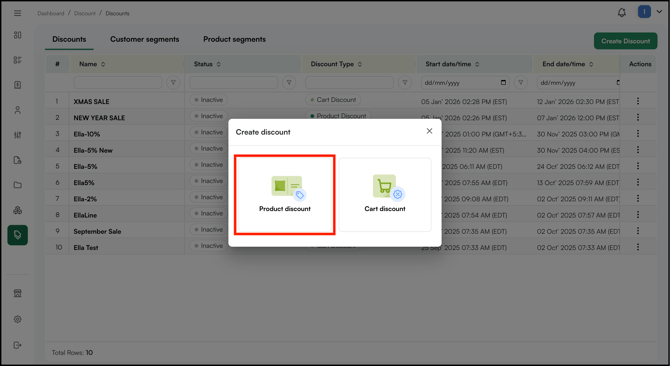Viewport: 670px width, 366px height.
Task: Click the NEW YEAR SALE discount name
Action: click(99, 118)
